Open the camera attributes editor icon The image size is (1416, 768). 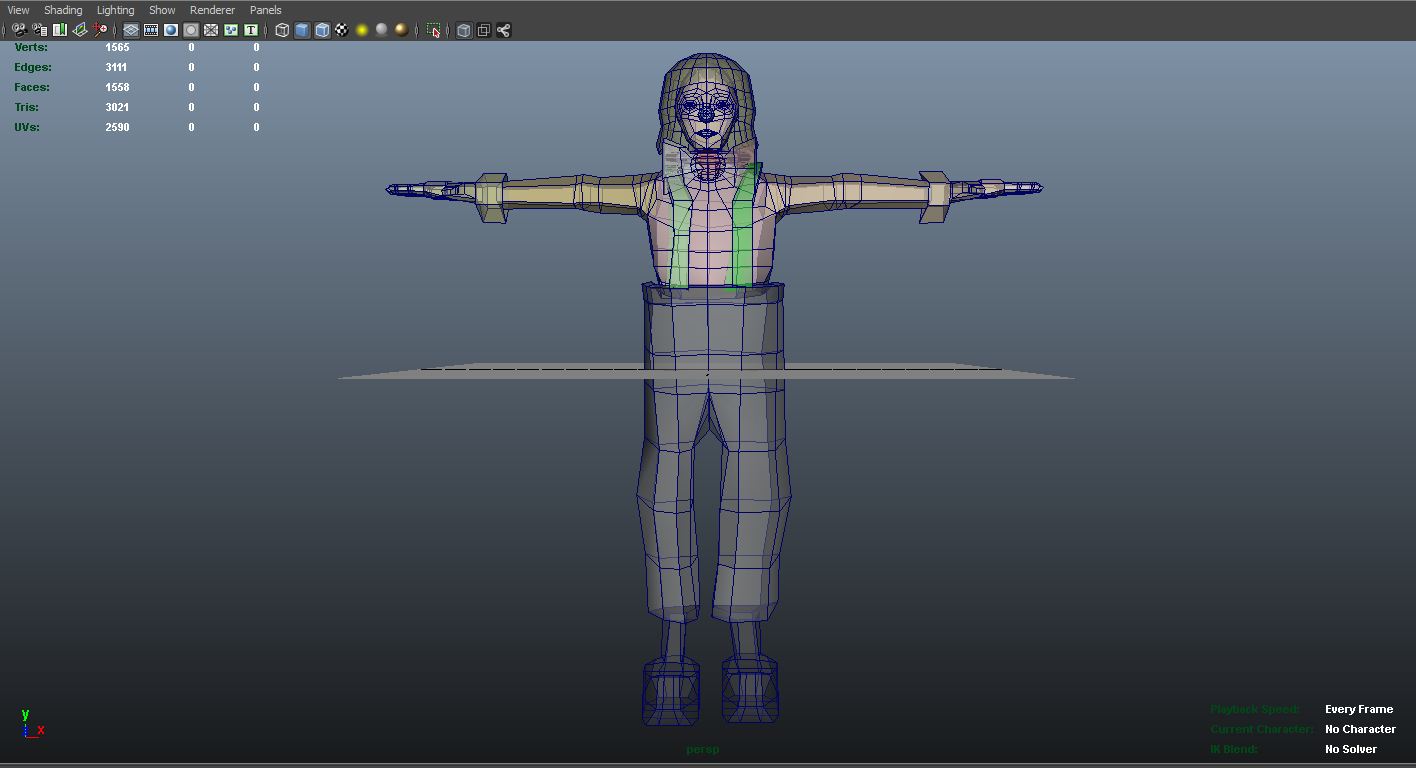[x=39, y=30]
